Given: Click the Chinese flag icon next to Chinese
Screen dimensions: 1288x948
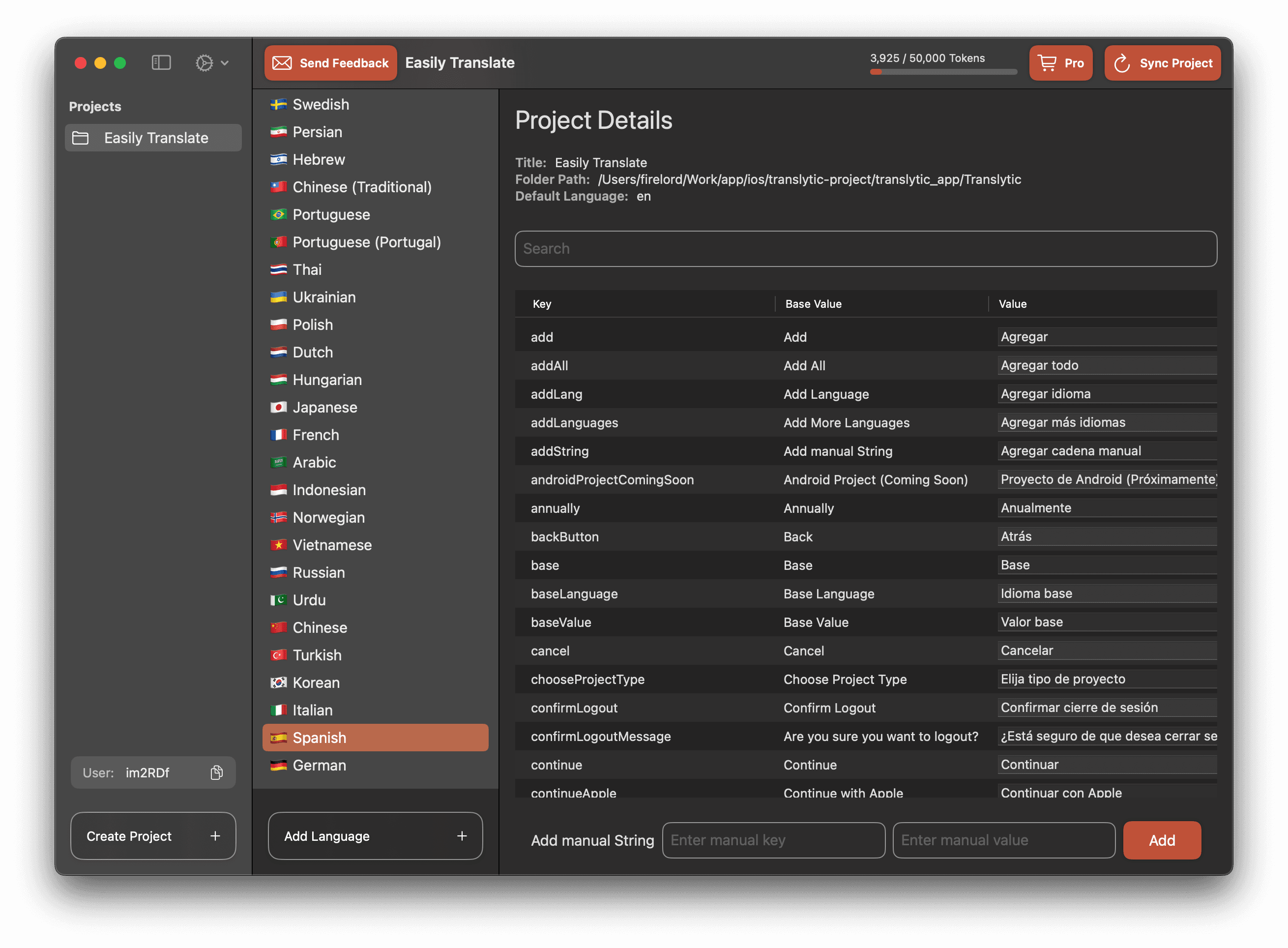Looking at the screenshot, I should coord(278,628).
